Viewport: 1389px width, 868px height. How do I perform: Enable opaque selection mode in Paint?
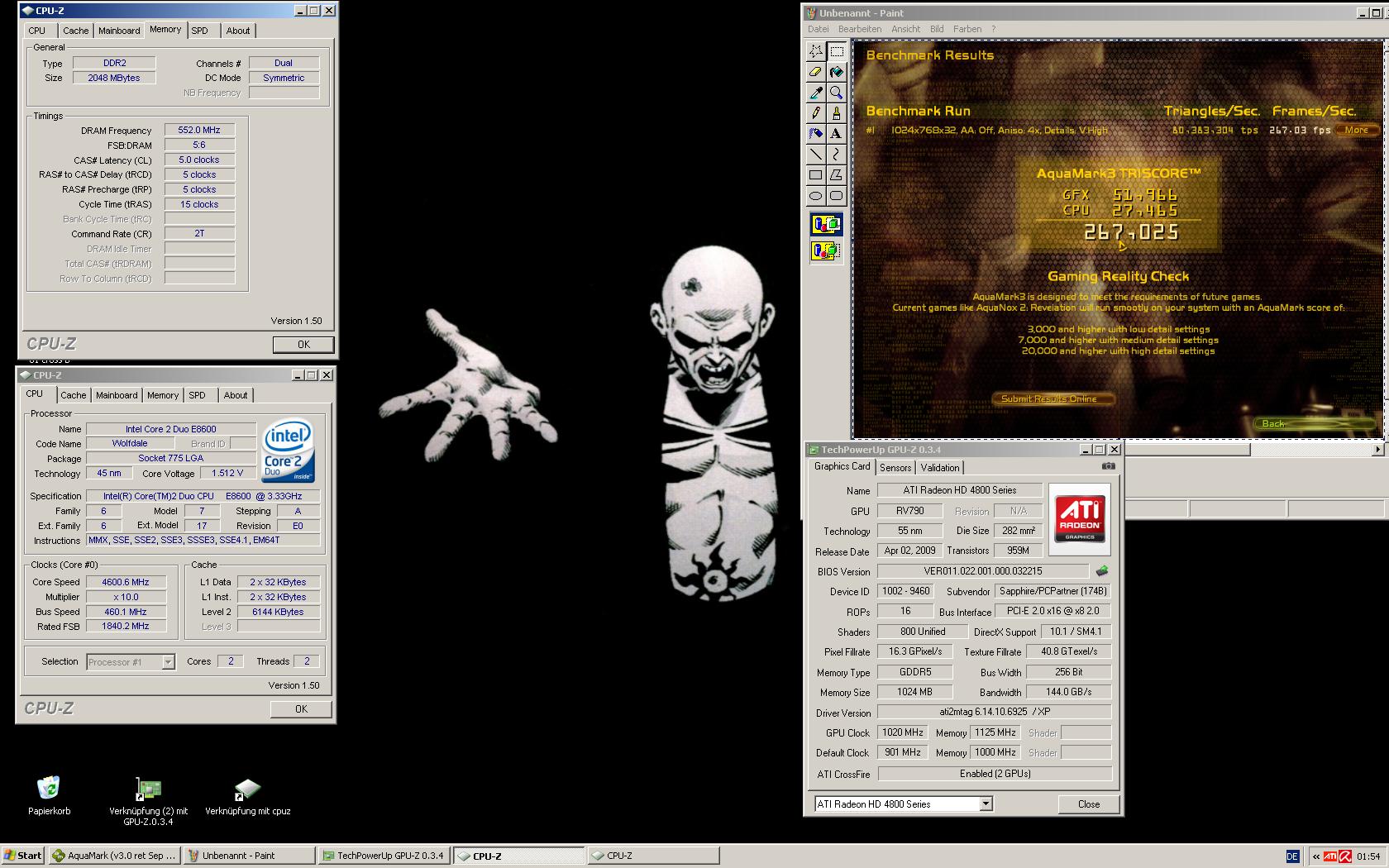pos(826,224)
